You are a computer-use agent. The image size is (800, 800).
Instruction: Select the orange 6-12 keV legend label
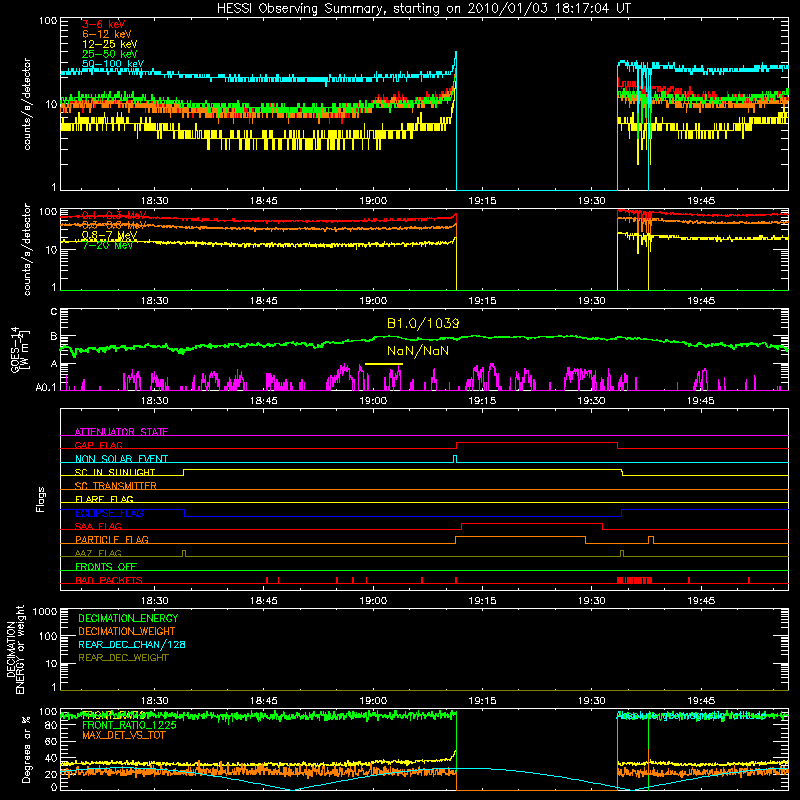click(106, 34)
